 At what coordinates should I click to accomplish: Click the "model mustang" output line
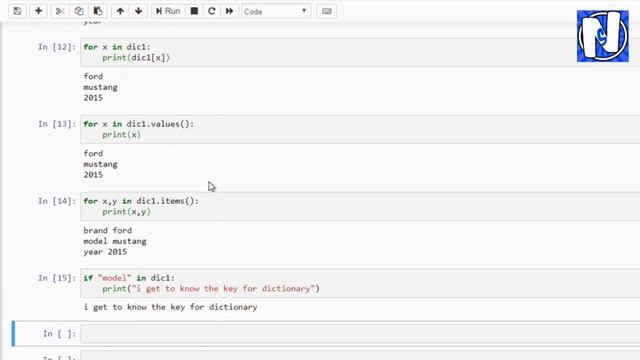point(115,241)
